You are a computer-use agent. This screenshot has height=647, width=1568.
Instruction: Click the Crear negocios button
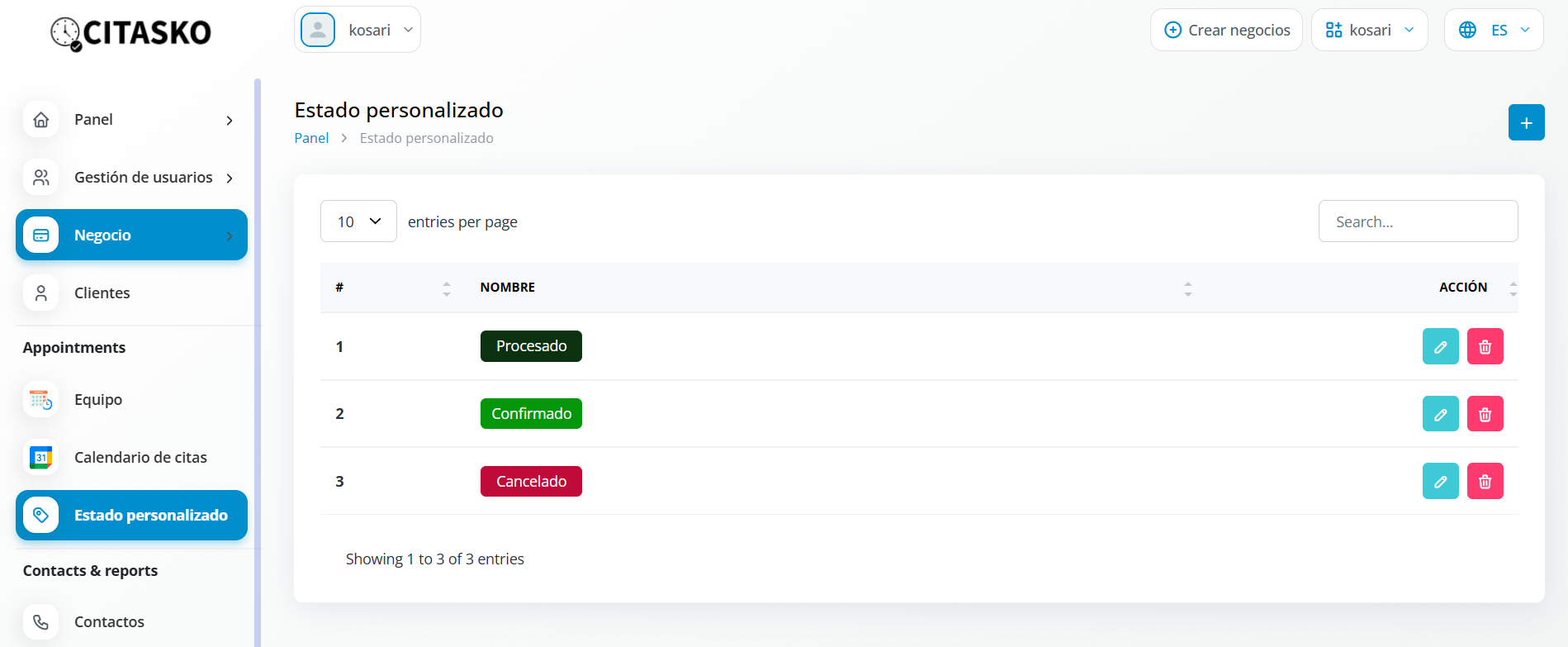click(1226, 30)
